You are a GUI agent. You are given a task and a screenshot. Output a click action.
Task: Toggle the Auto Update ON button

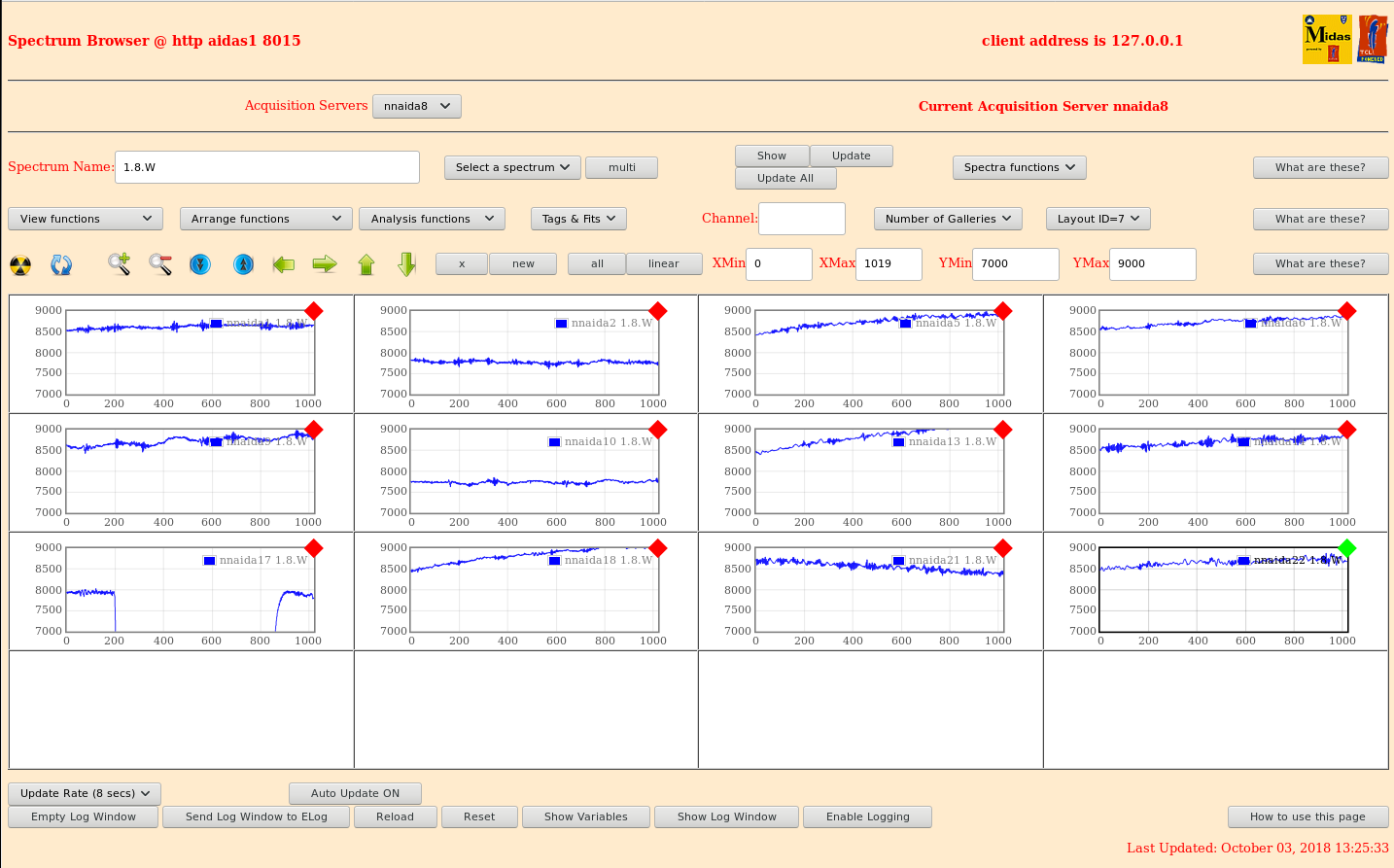(356, 793)
